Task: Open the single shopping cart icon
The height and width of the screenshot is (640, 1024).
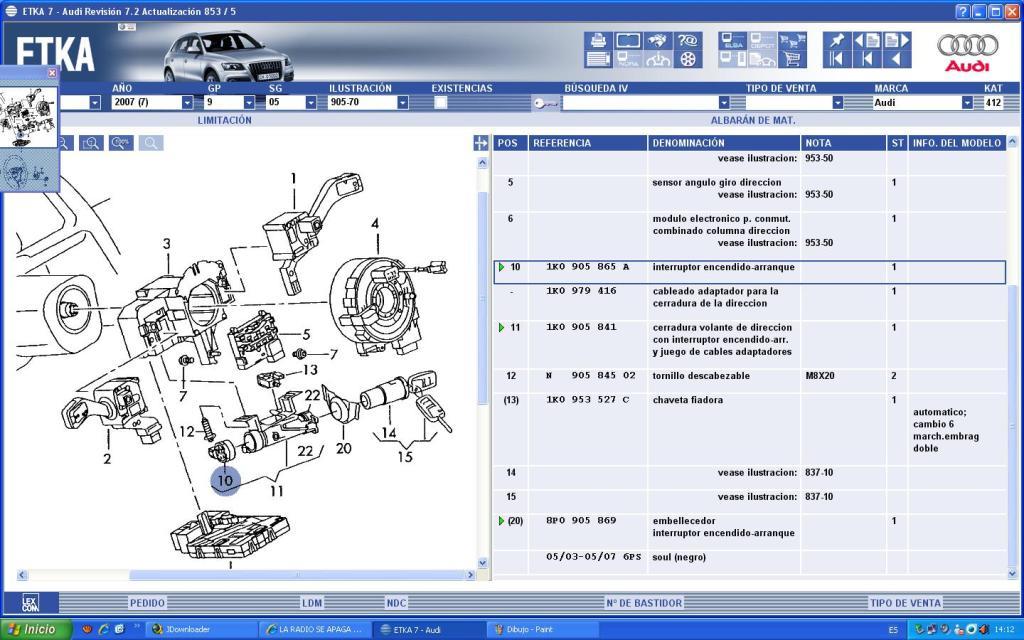Action: pos(792,59)
